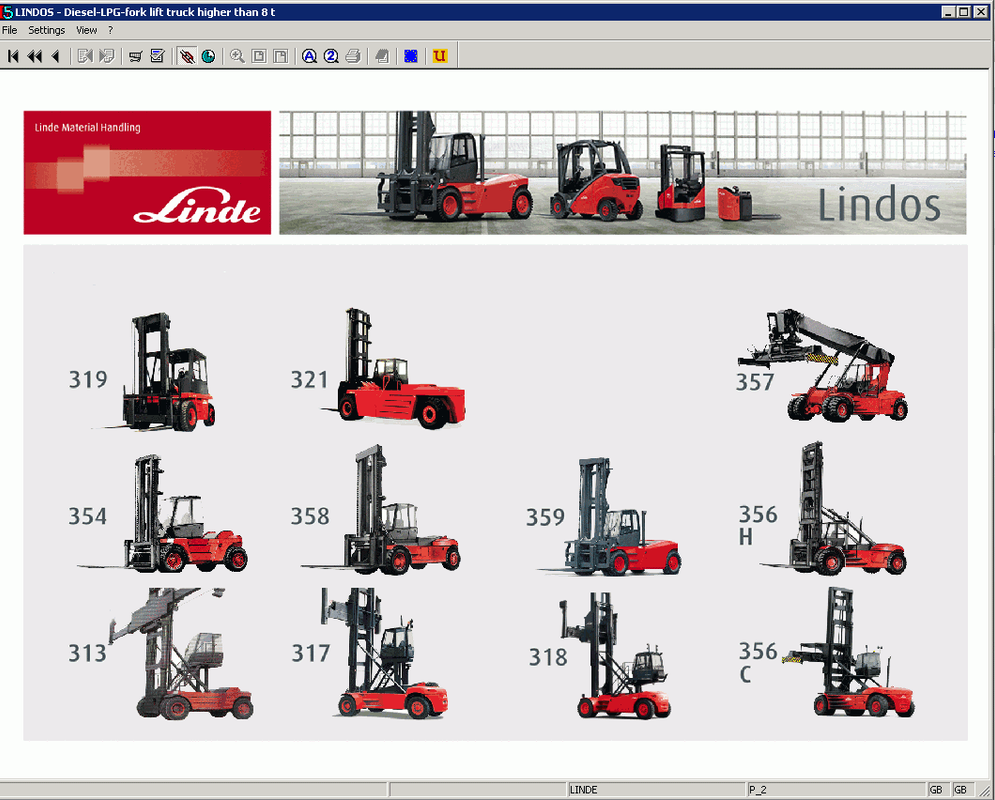Select container handler series 318

[x=600, y=656]
